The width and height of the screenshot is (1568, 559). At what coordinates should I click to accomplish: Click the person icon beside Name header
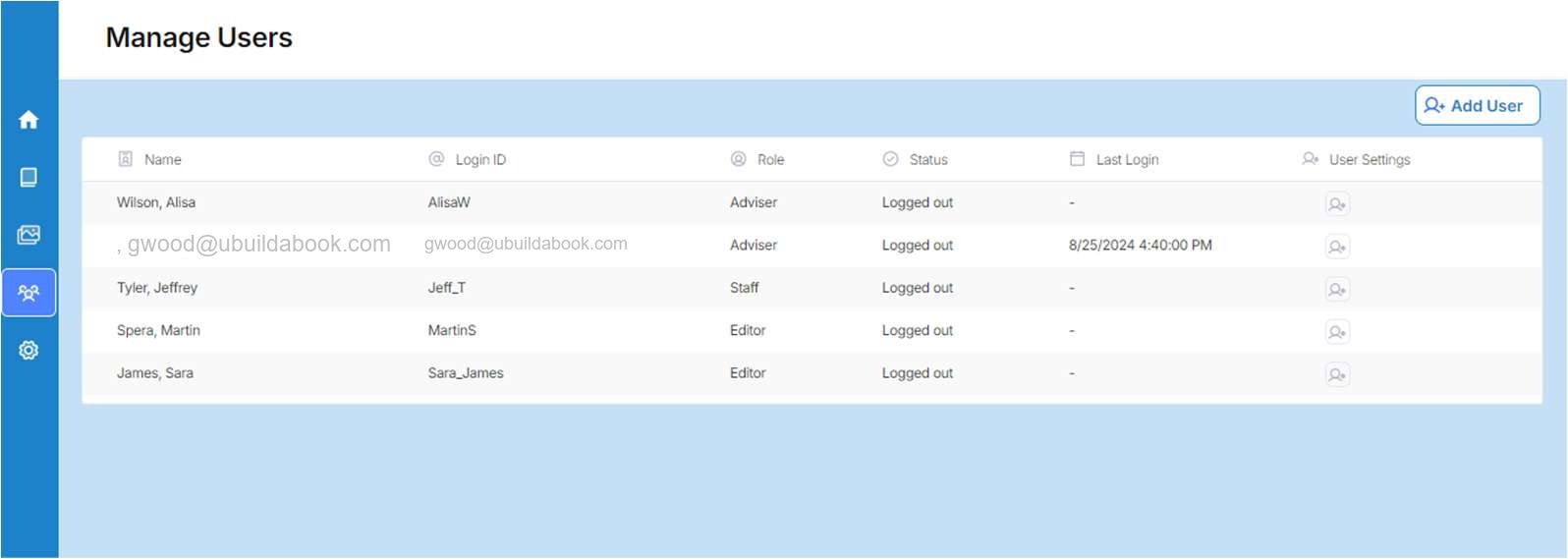(125, 158)
